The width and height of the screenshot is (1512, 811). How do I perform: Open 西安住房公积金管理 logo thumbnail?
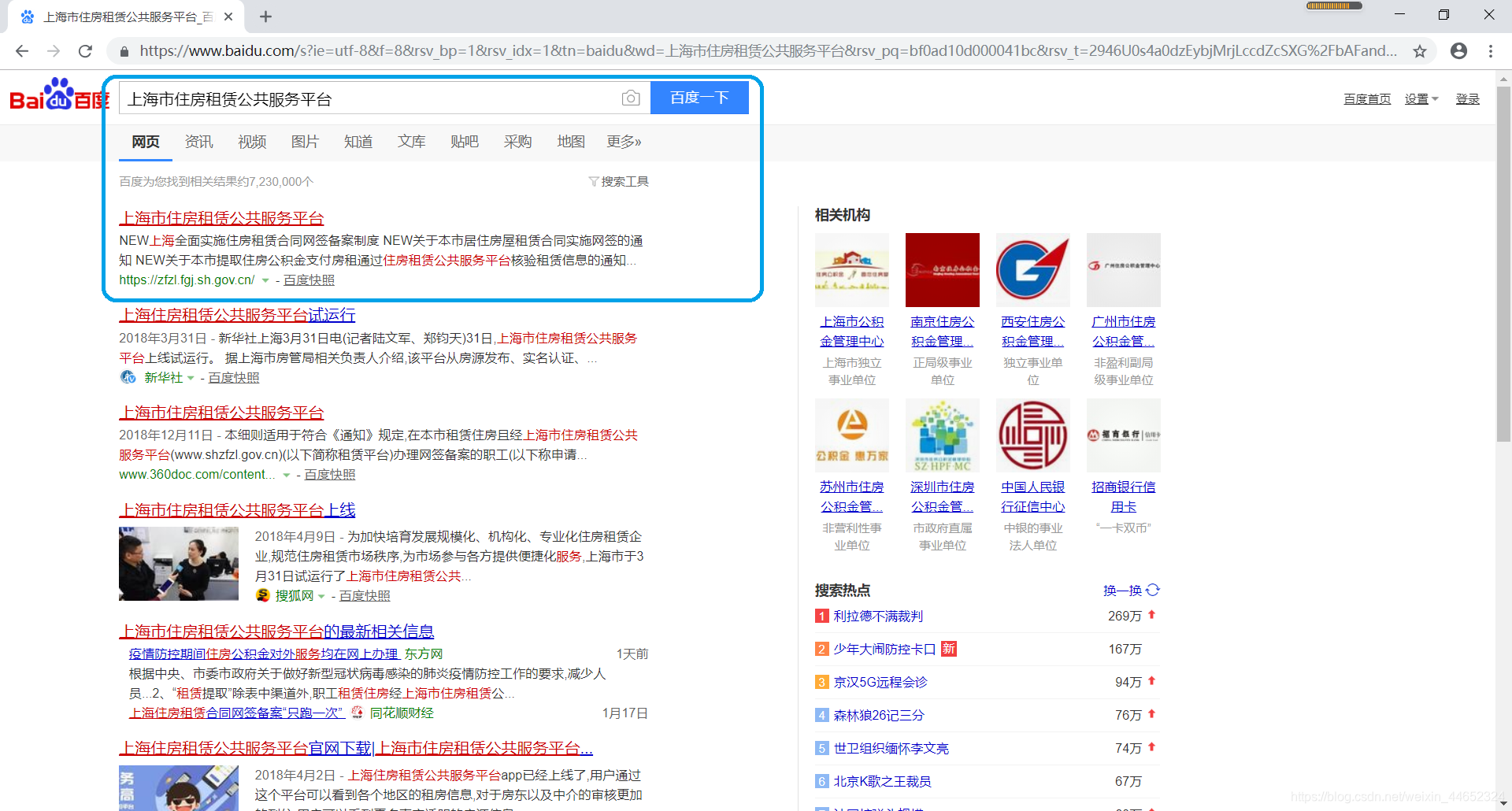(x=1033, y=270)
